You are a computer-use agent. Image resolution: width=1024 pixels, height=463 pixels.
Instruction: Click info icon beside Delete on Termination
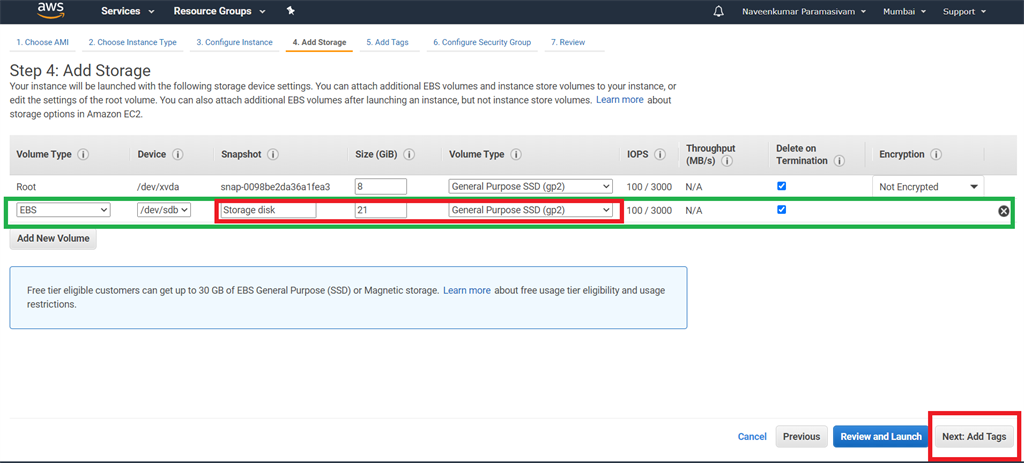coord(840,161)
